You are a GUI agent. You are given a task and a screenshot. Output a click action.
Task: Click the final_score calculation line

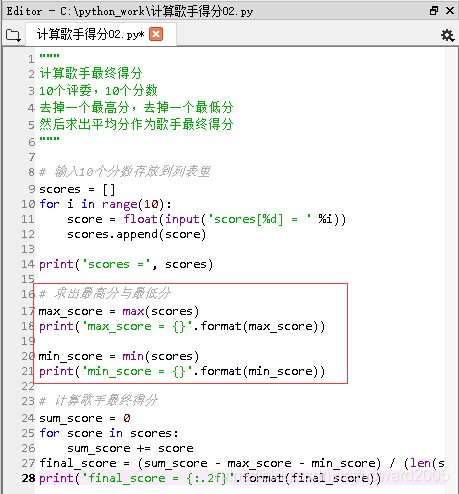pyautogui.click(x=242, y=463)
